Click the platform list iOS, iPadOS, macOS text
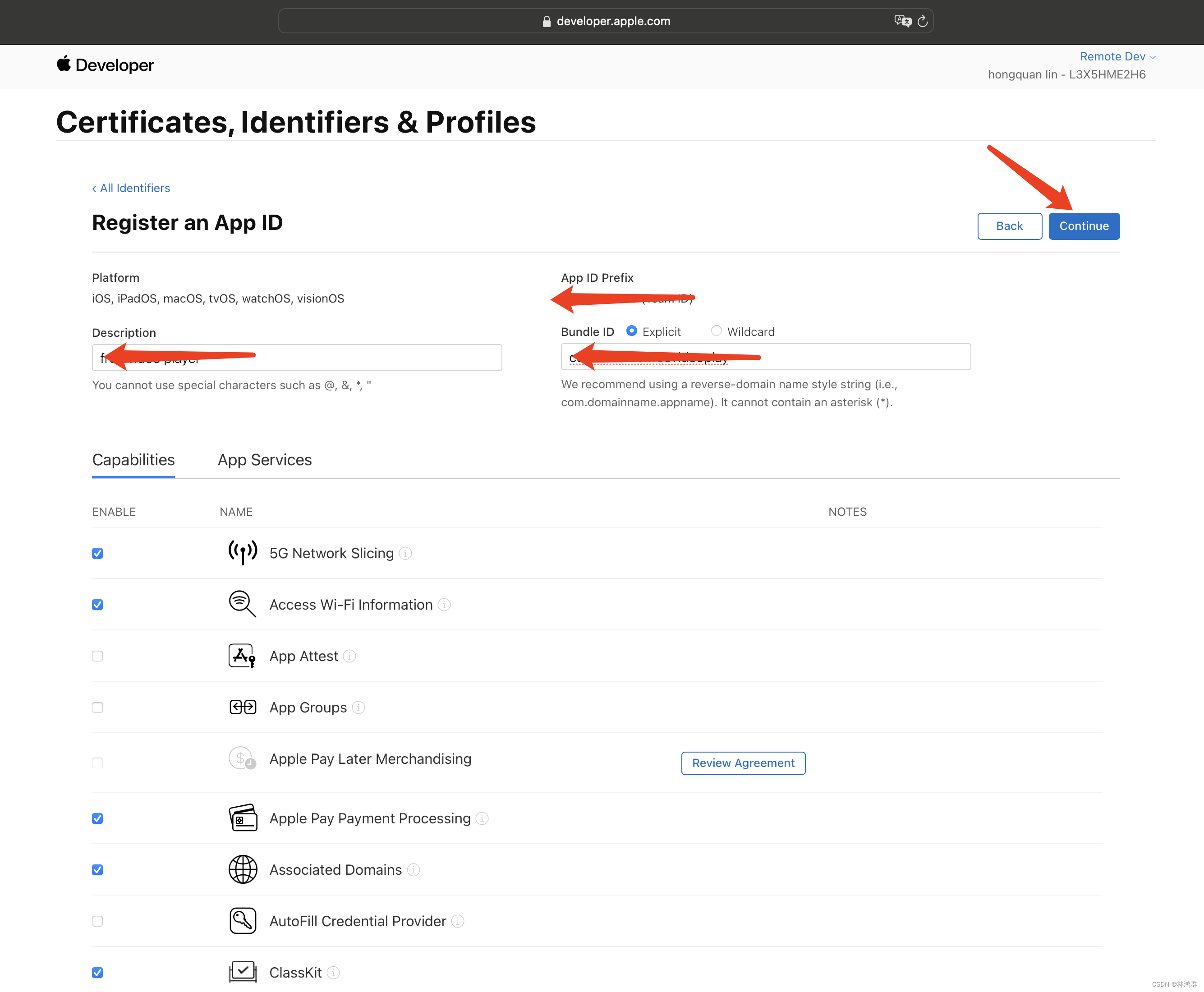Viewport: 1204px width, 992px height. coord(218,299)
